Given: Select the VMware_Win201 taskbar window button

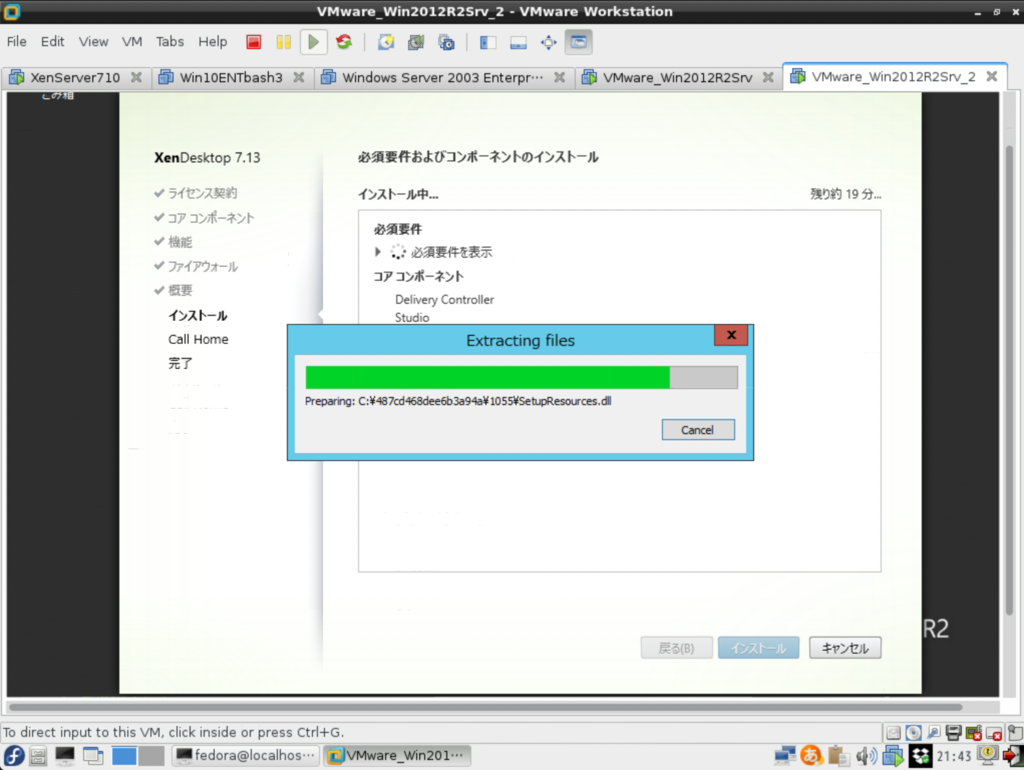Looking at the screenshot, I should click(x=397, y=756).
